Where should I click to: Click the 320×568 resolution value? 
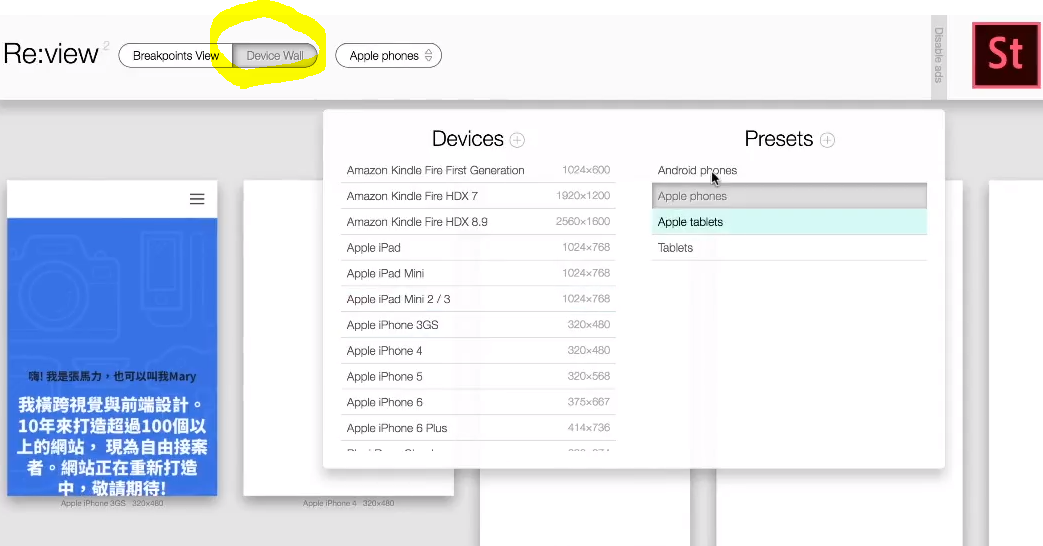pyautogui.click(x=589, y=376)
